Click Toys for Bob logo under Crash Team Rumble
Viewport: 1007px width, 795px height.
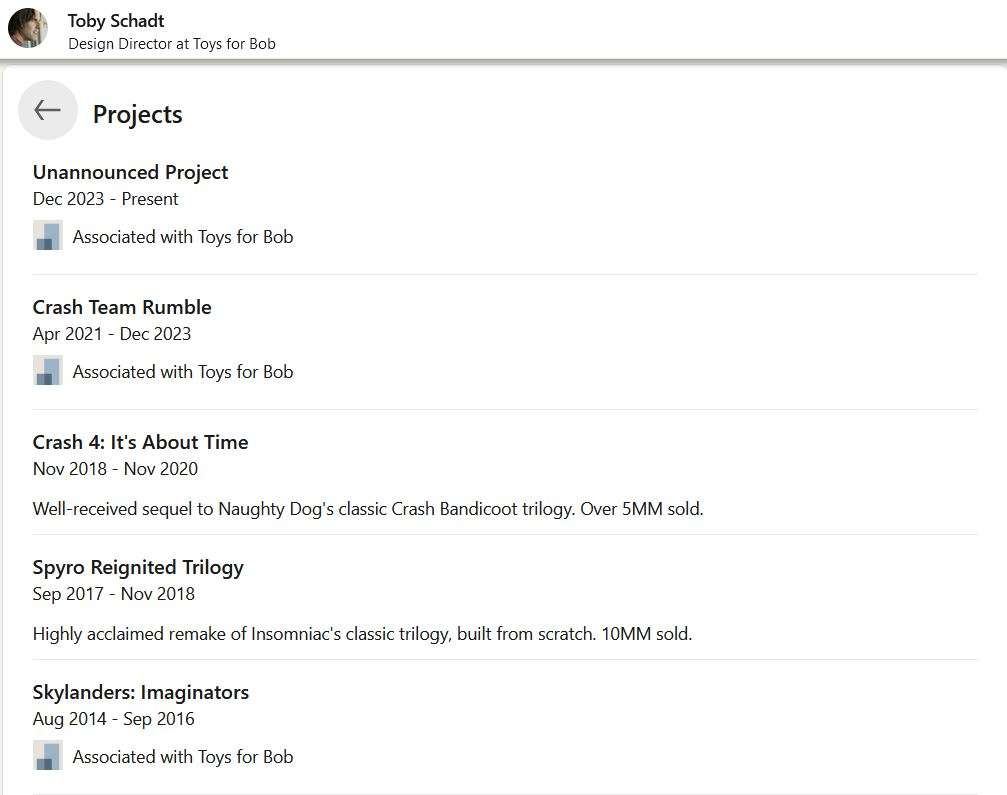pos(48,370)
